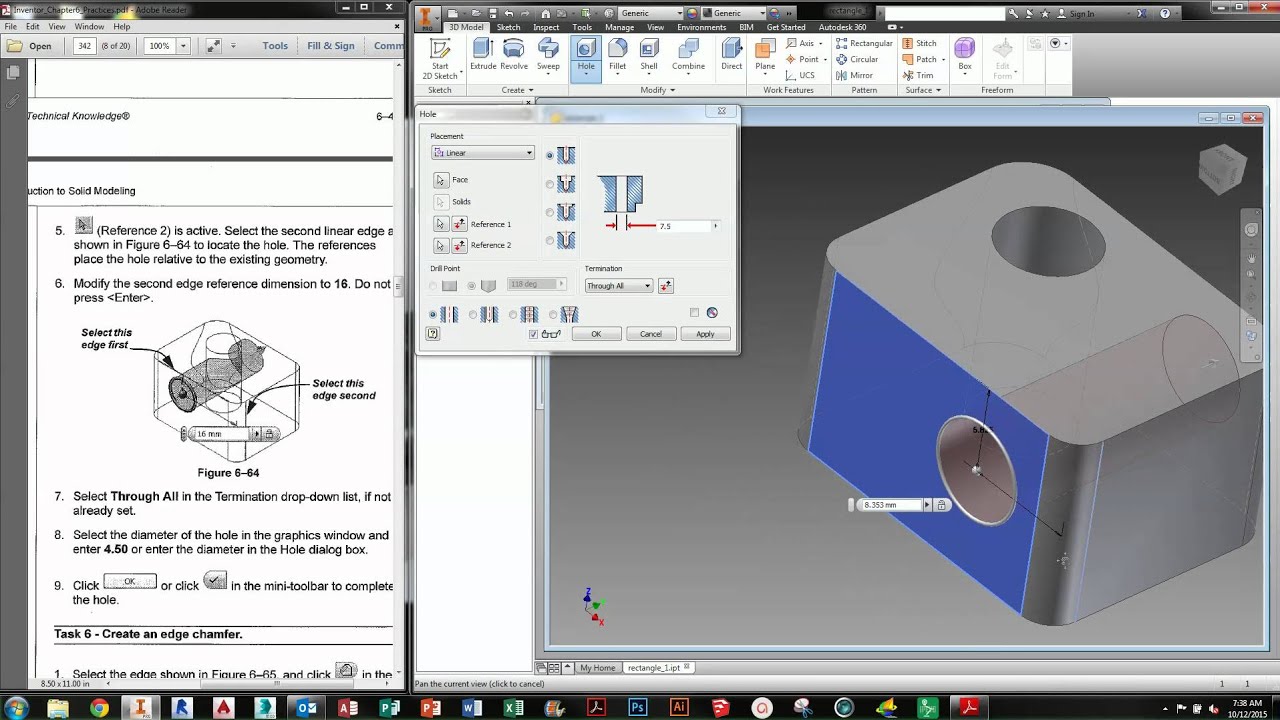Click the Stitch surface tool

click(x=920, y=44)
